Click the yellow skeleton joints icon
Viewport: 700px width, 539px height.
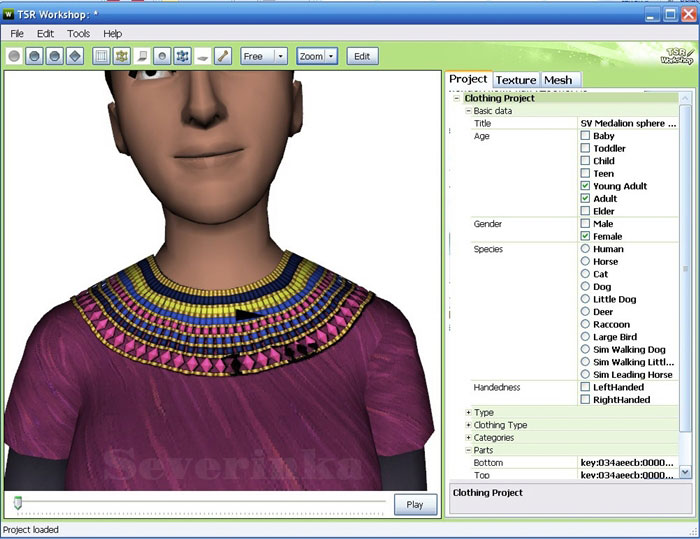(x=122, y=56)
